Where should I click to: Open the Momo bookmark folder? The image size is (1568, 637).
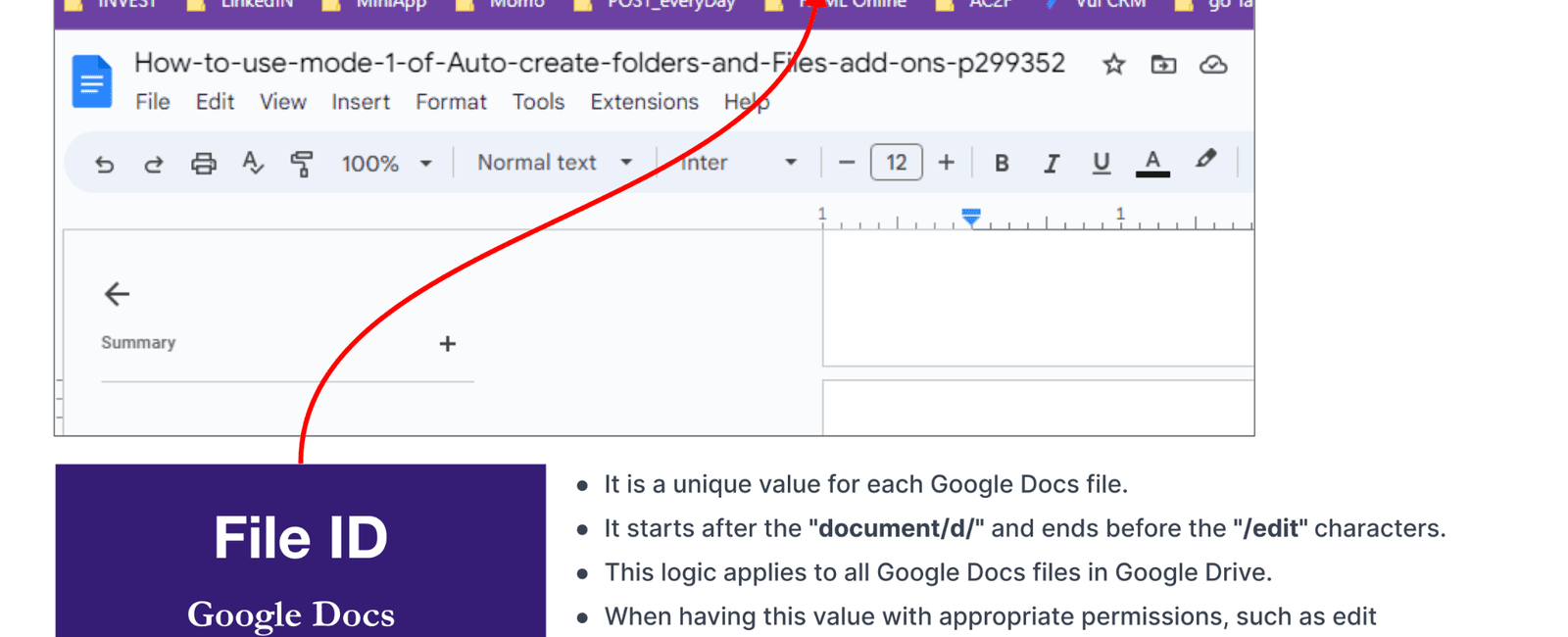pyautogui.click(x=500, y=5)
